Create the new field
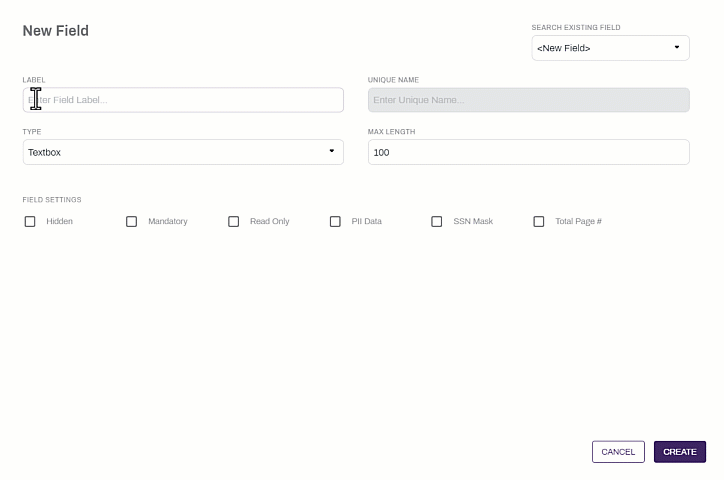 pos(680,452)
